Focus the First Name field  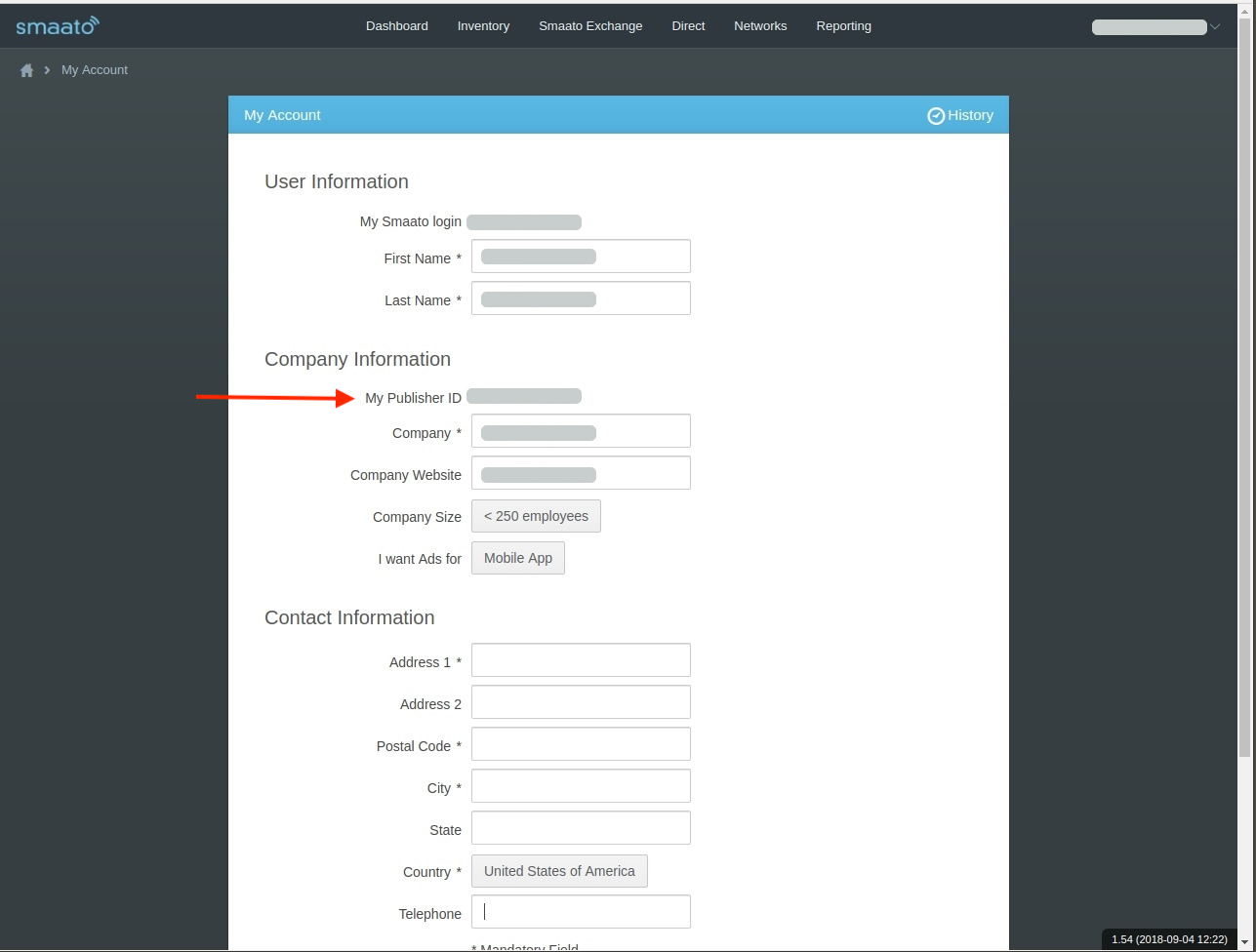coord(581,257)
